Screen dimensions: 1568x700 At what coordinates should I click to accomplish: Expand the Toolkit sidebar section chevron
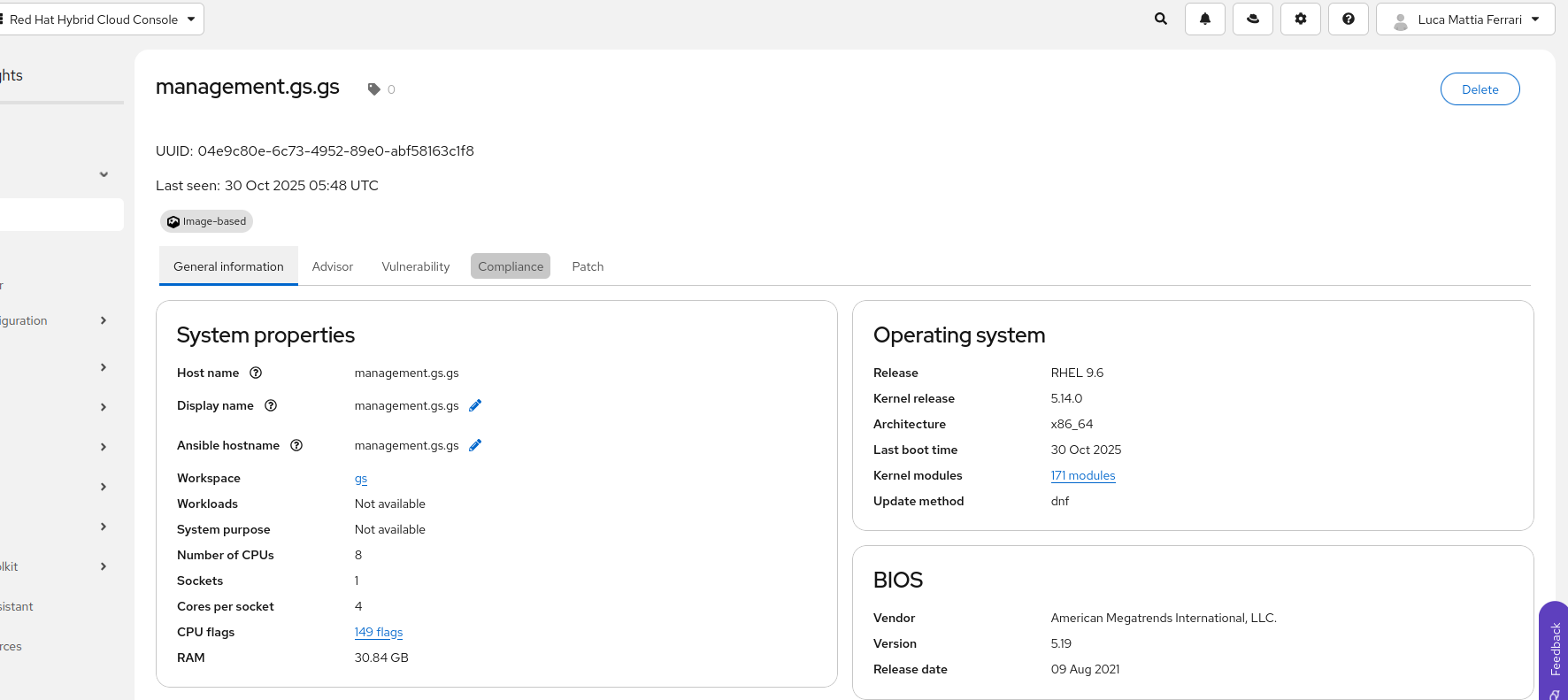[x=104, y=566]
